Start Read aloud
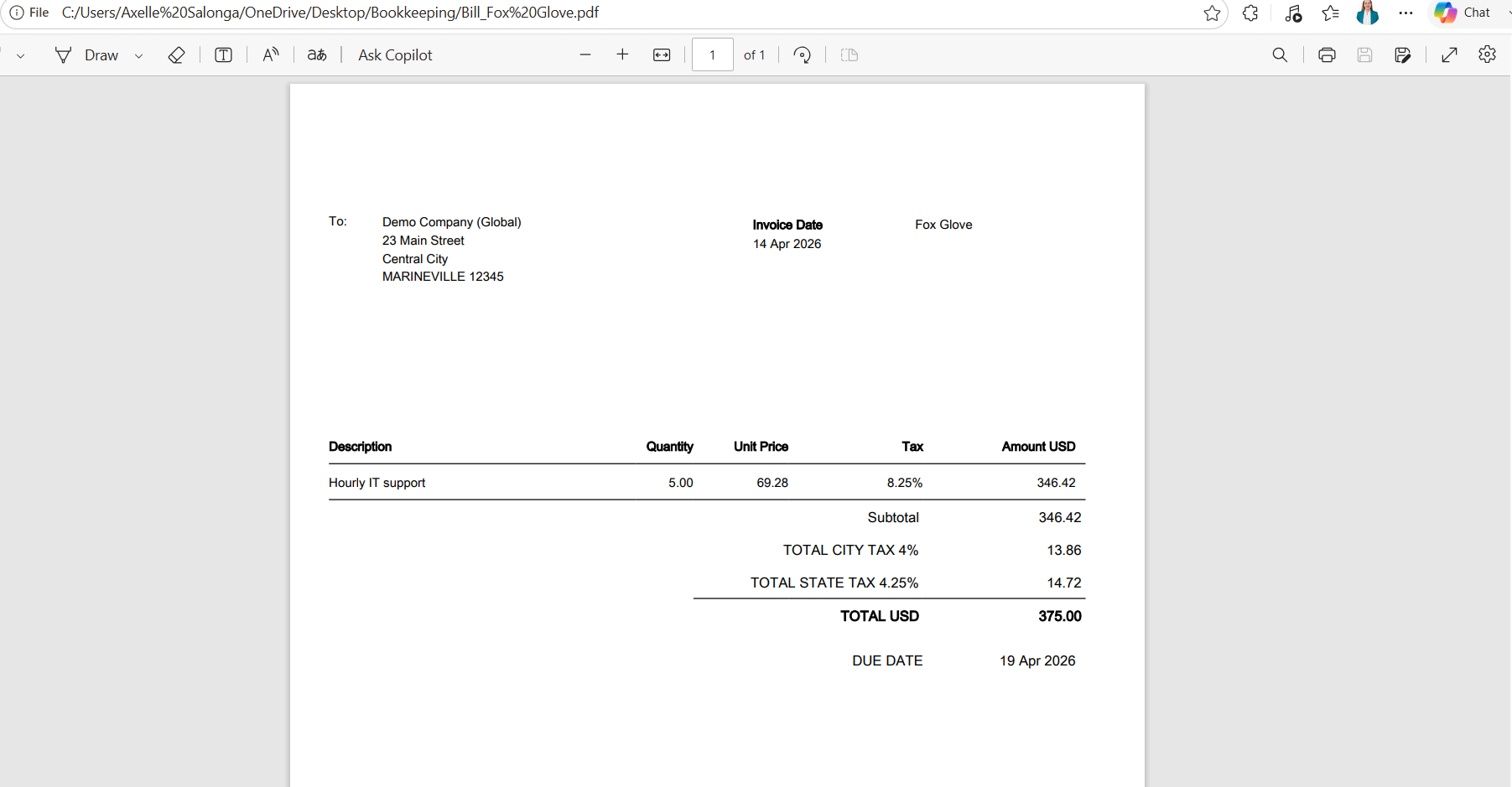This screenshot has width=1512, height=787. [270, 55]
